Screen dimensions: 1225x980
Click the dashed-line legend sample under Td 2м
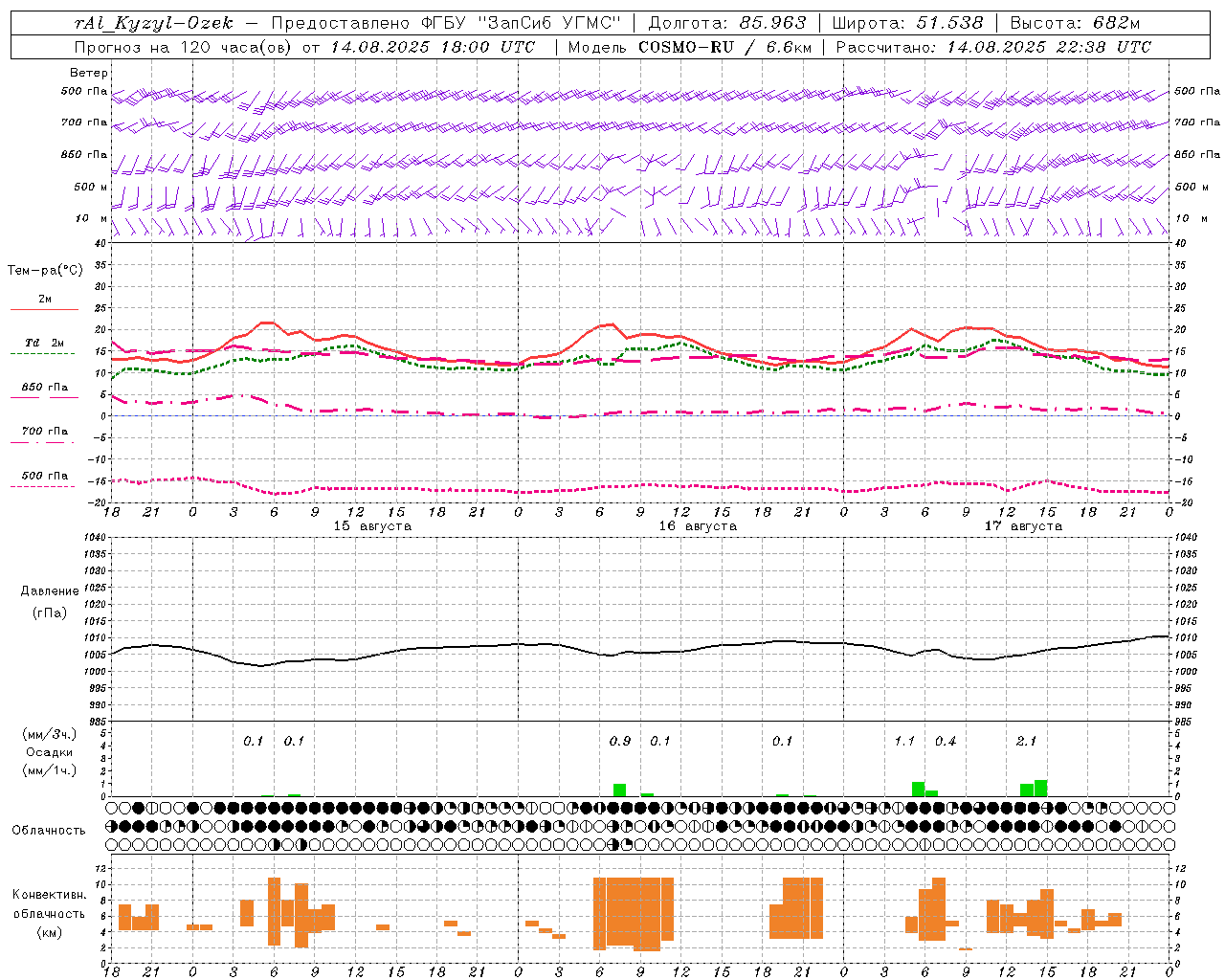point(42,354)
